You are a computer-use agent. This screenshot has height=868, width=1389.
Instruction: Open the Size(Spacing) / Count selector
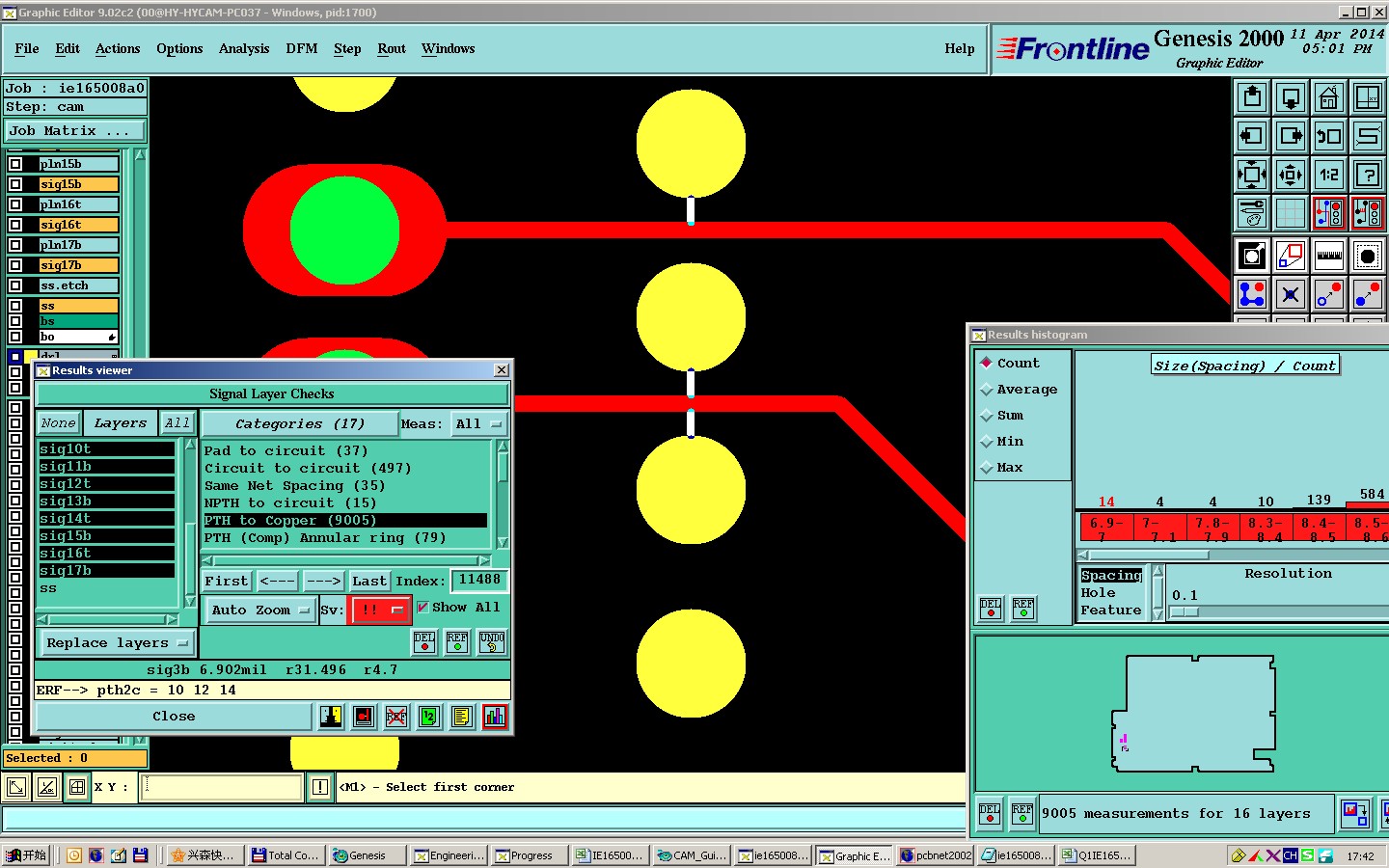(x=1245, y=366)
